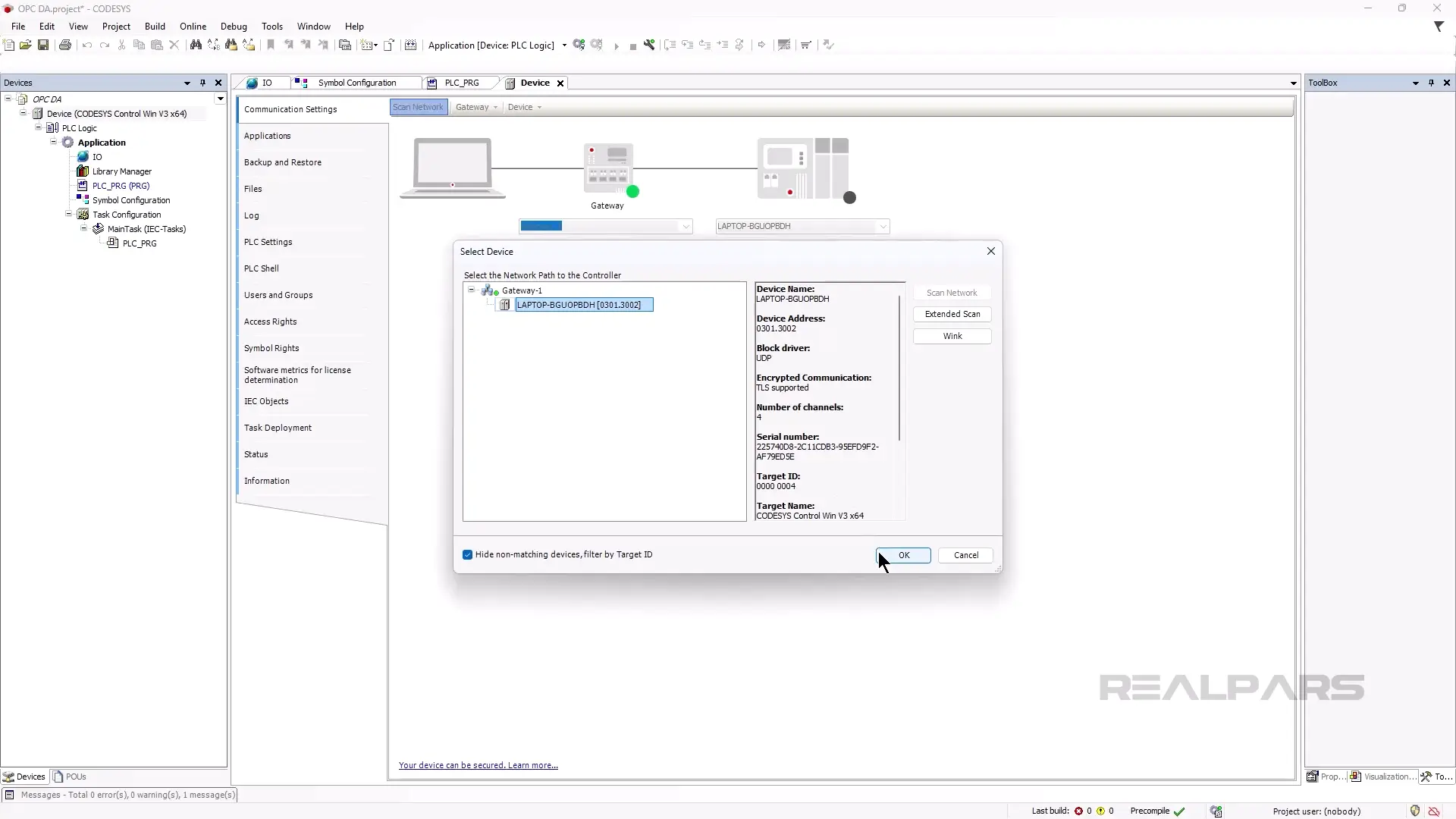The height and width of the screenshot is (819, 1456).
Task: Click the Open project folder icon
Action: click(x=26, y=45)
